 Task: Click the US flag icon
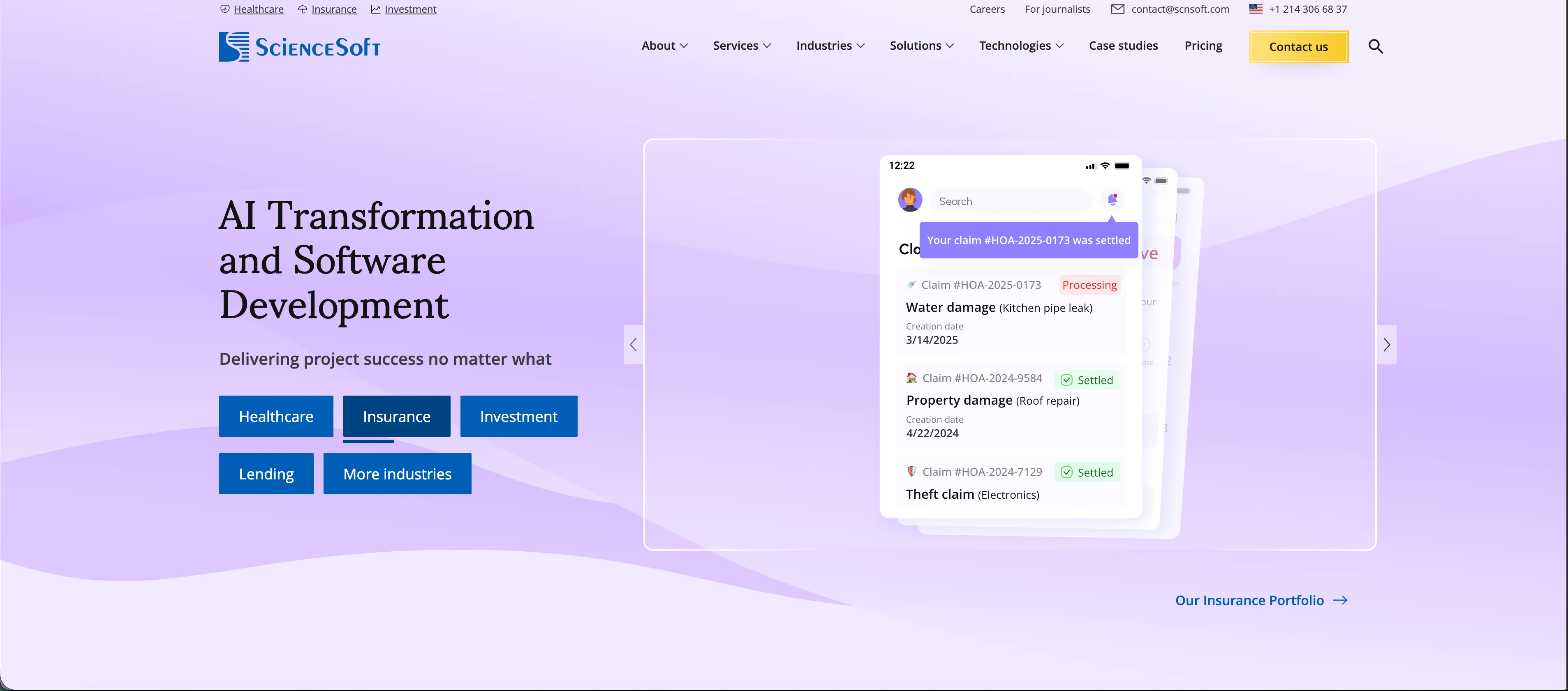click(x=1256, y=9)
